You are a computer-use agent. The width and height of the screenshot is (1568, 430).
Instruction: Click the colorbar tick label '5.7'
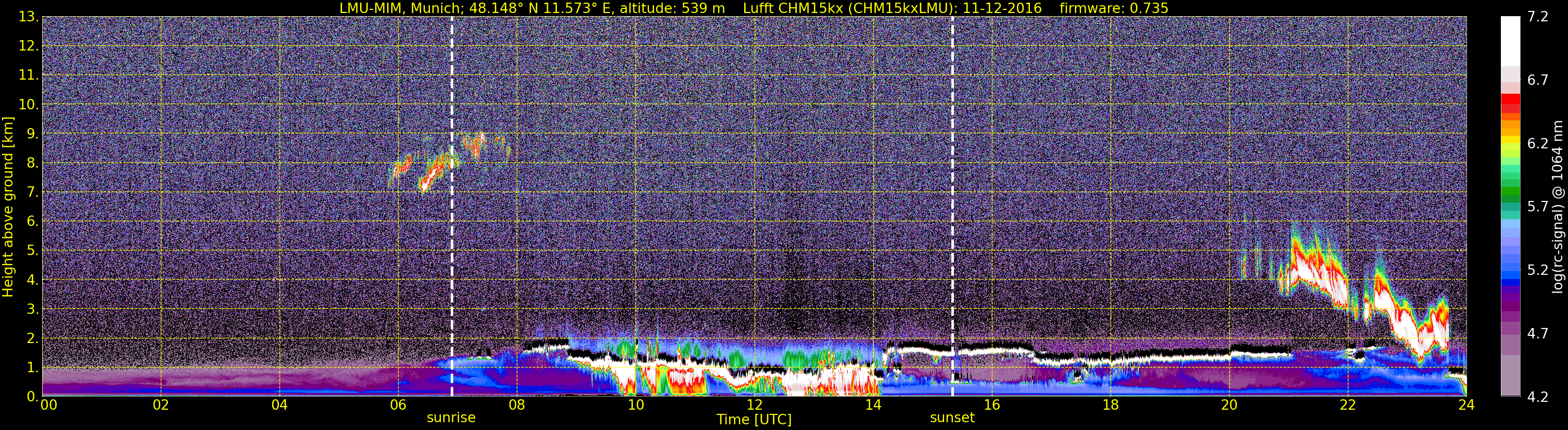tap(1538, 207)
